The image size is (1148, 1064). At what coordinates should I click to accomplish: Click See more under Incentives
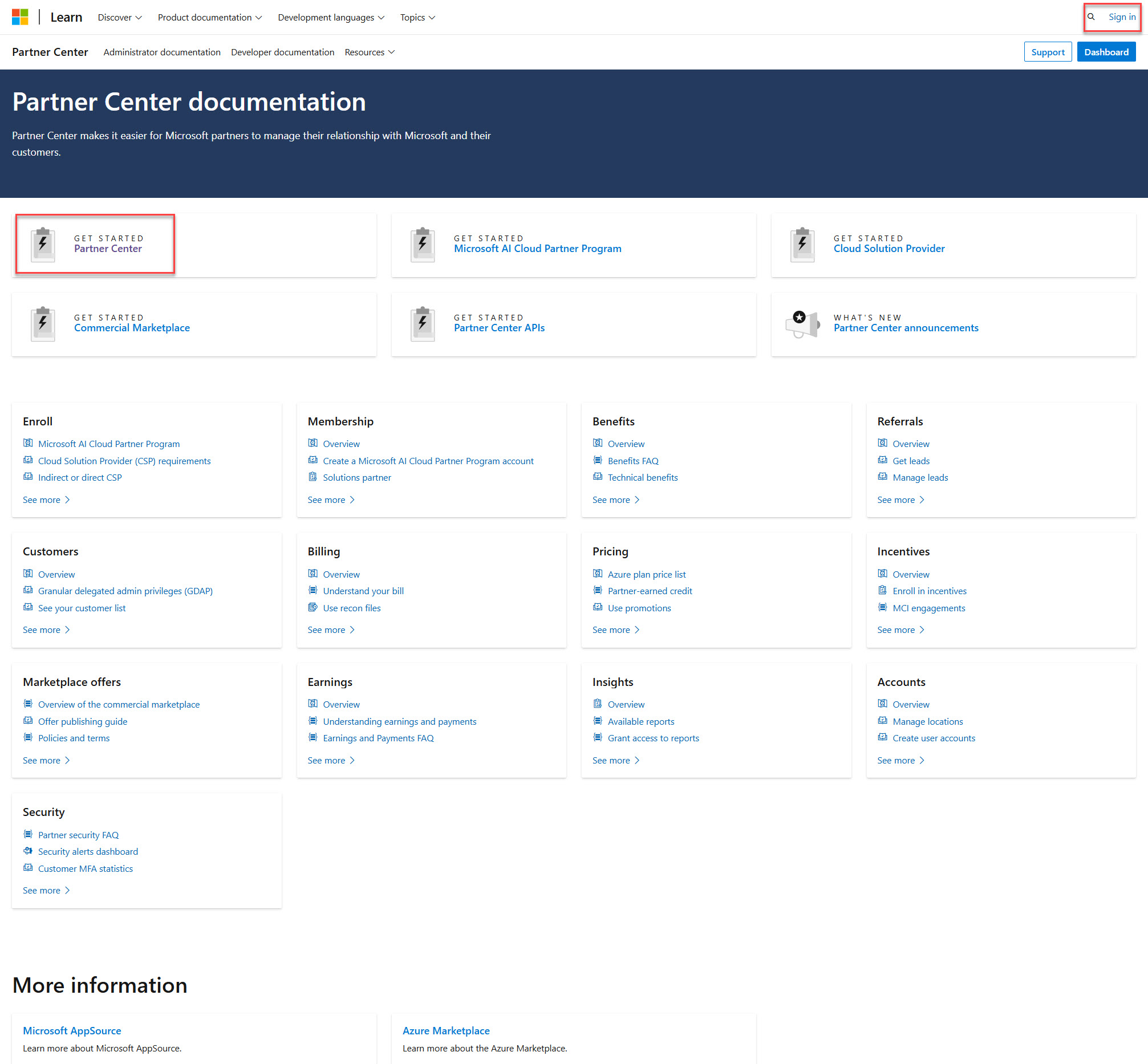pyautogui.click(x=901, y=630)
